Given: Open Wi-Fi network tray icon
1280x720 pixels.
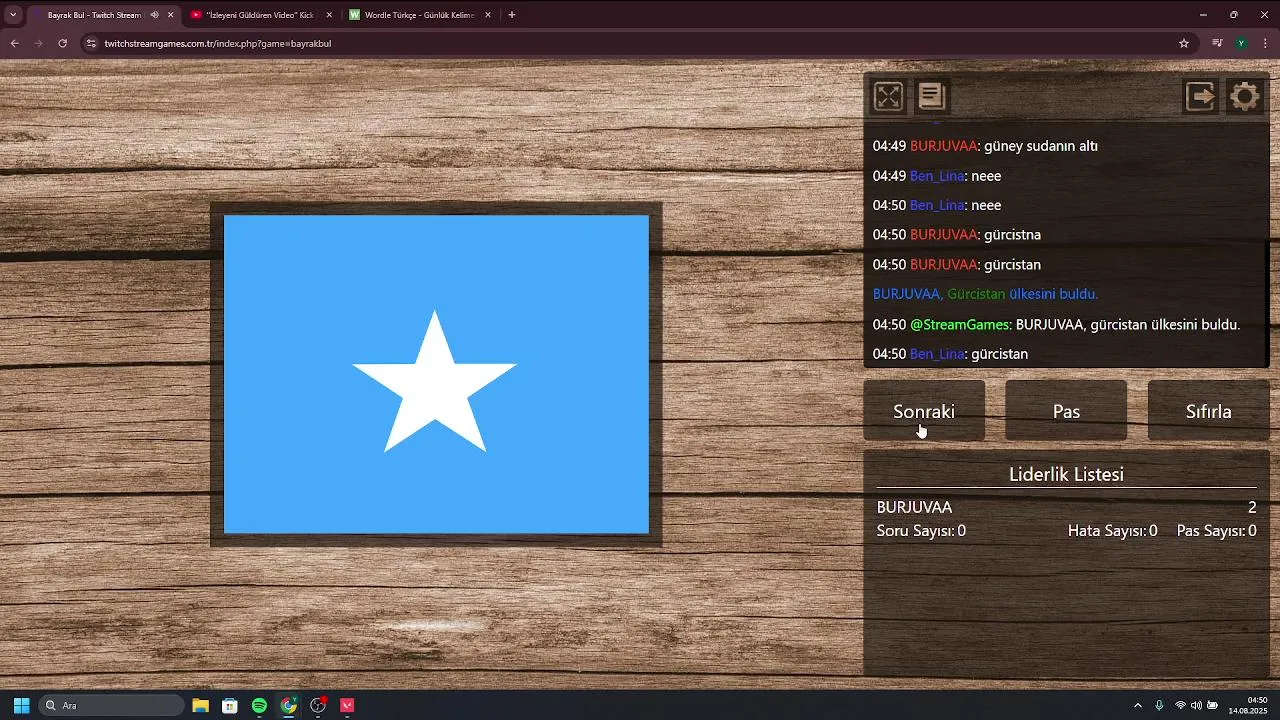Looking at the screenshot, I should pos(1181,705).
